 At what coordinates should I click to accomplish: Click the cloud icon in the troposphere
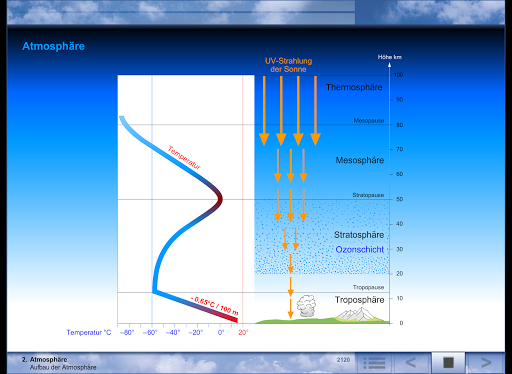click(x=307, y=306)
